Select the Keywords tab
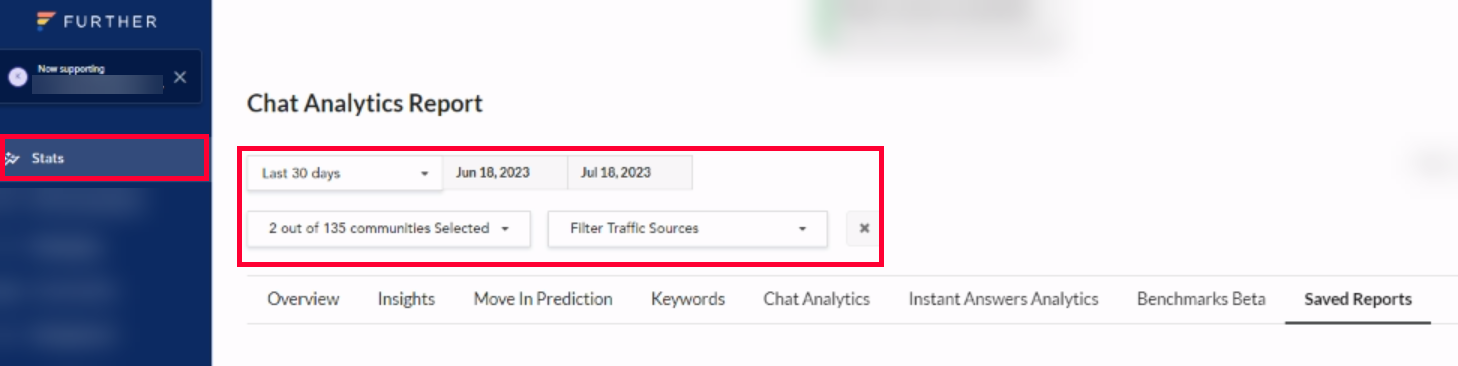This screenshot has width=1458, height=366. [688, 299]
